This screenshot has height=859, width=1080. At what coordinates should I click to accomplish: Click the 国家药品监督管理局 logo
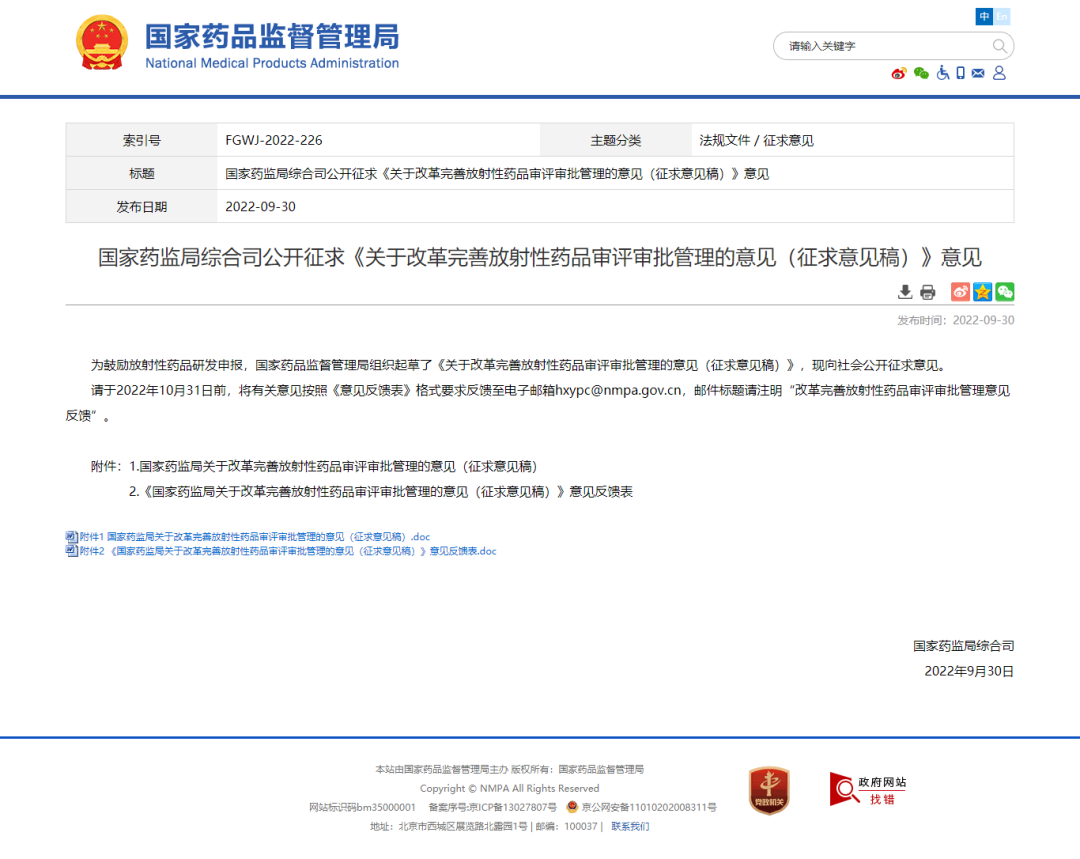click(238, 46)
